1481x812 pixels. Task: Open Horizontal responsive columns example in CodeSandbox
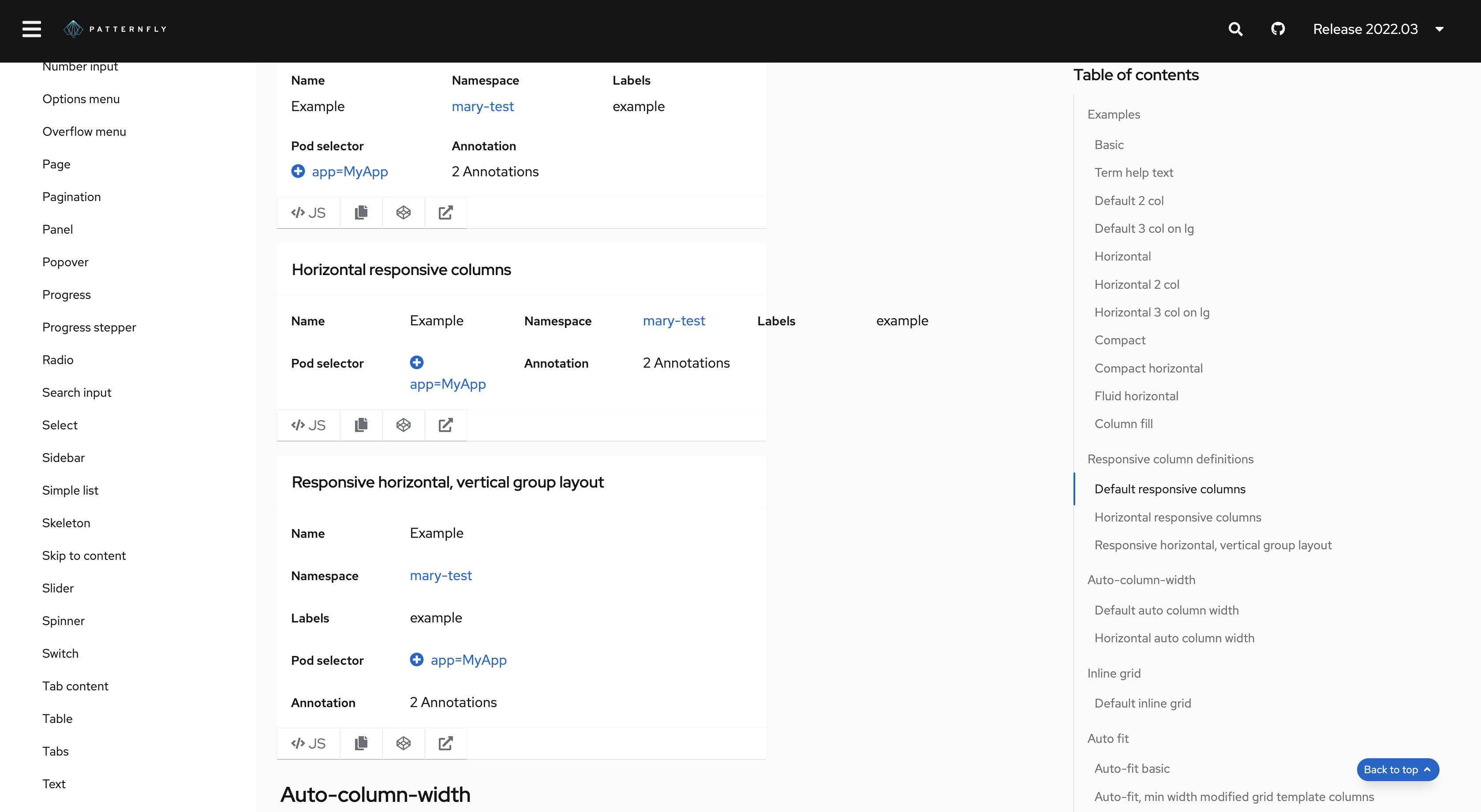point(403,425)
